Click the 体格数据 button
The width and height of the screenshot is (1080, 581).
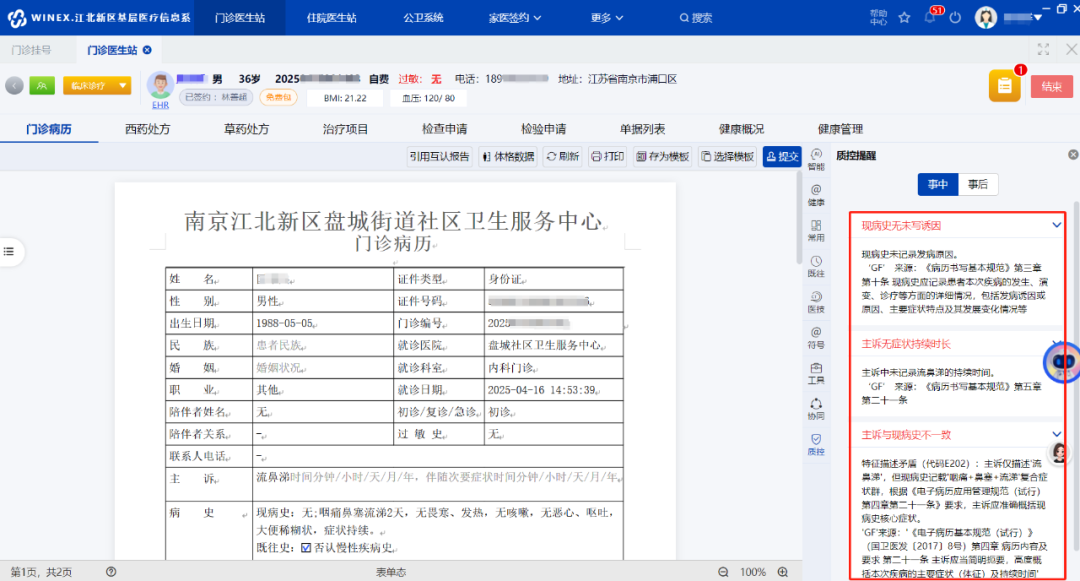coord(508,157)
